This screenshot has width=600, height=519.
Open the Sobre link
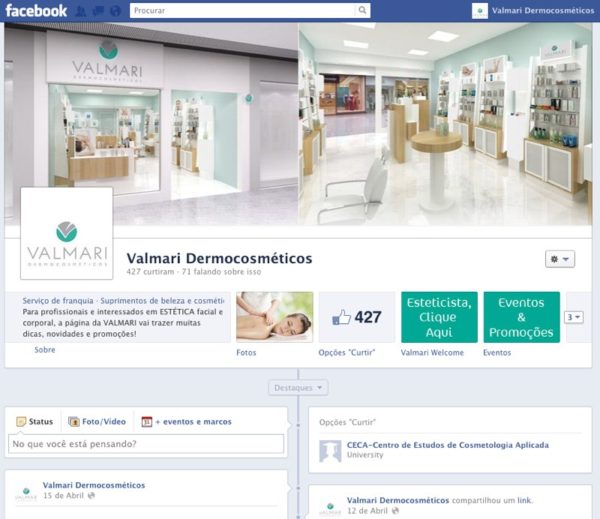pyautogui.click(x=45, y=350)
